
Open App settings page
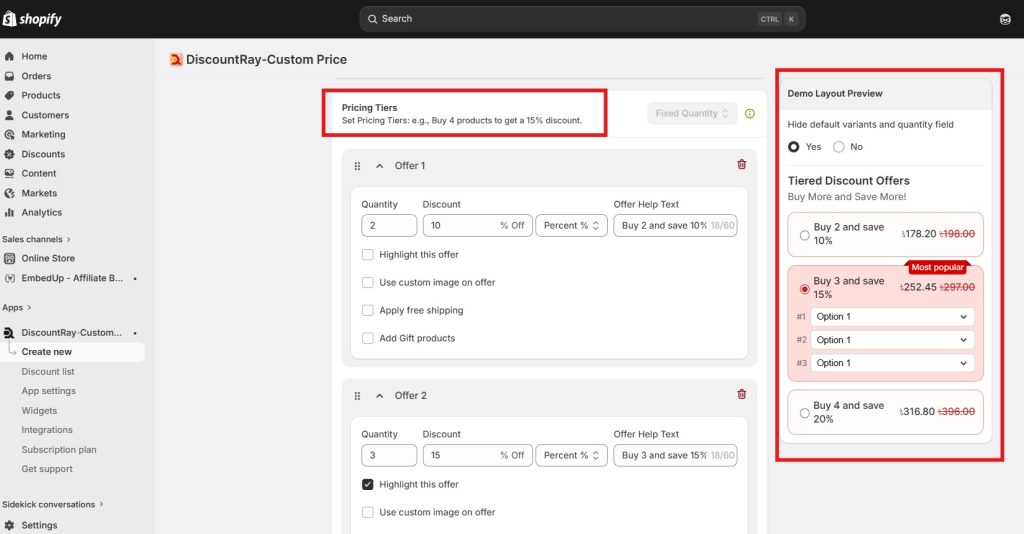coord(48,391)
